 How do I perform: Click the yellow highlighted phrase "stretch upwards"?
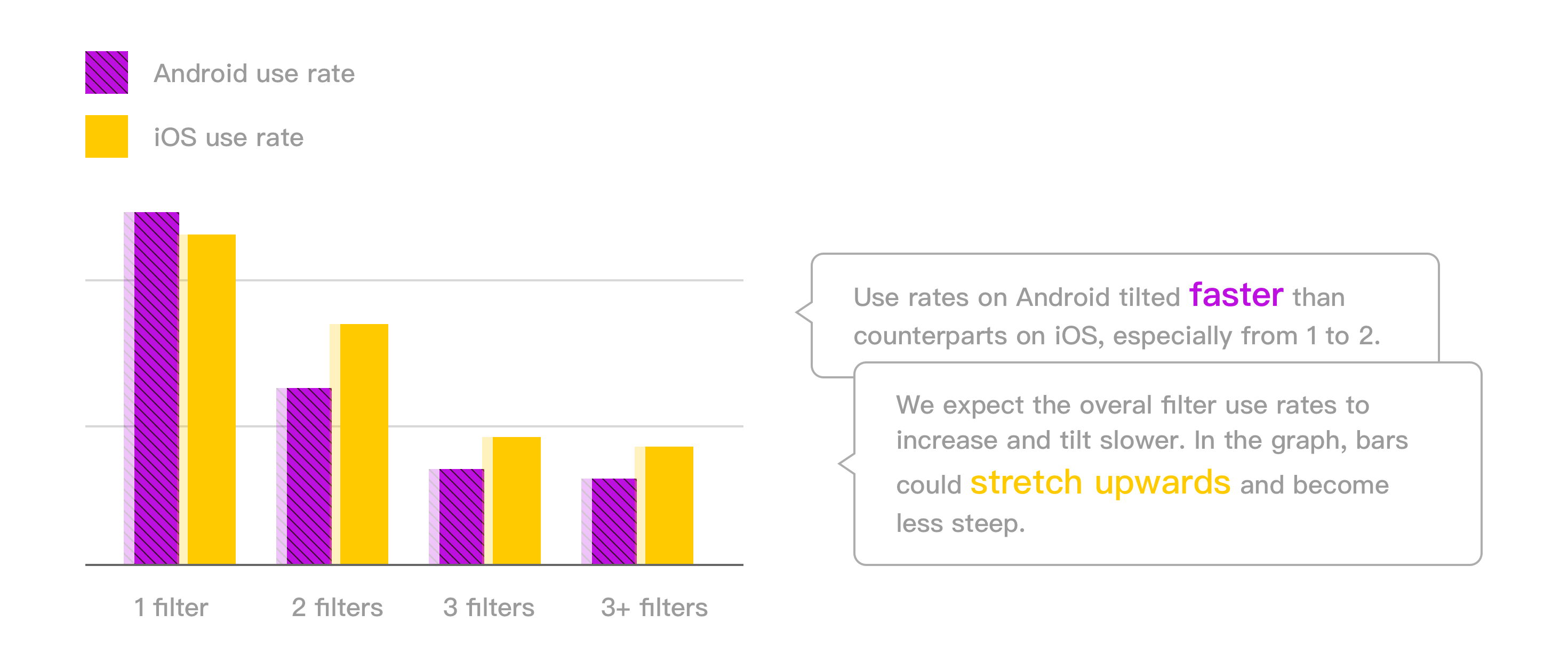click(x=1100, y=482)
